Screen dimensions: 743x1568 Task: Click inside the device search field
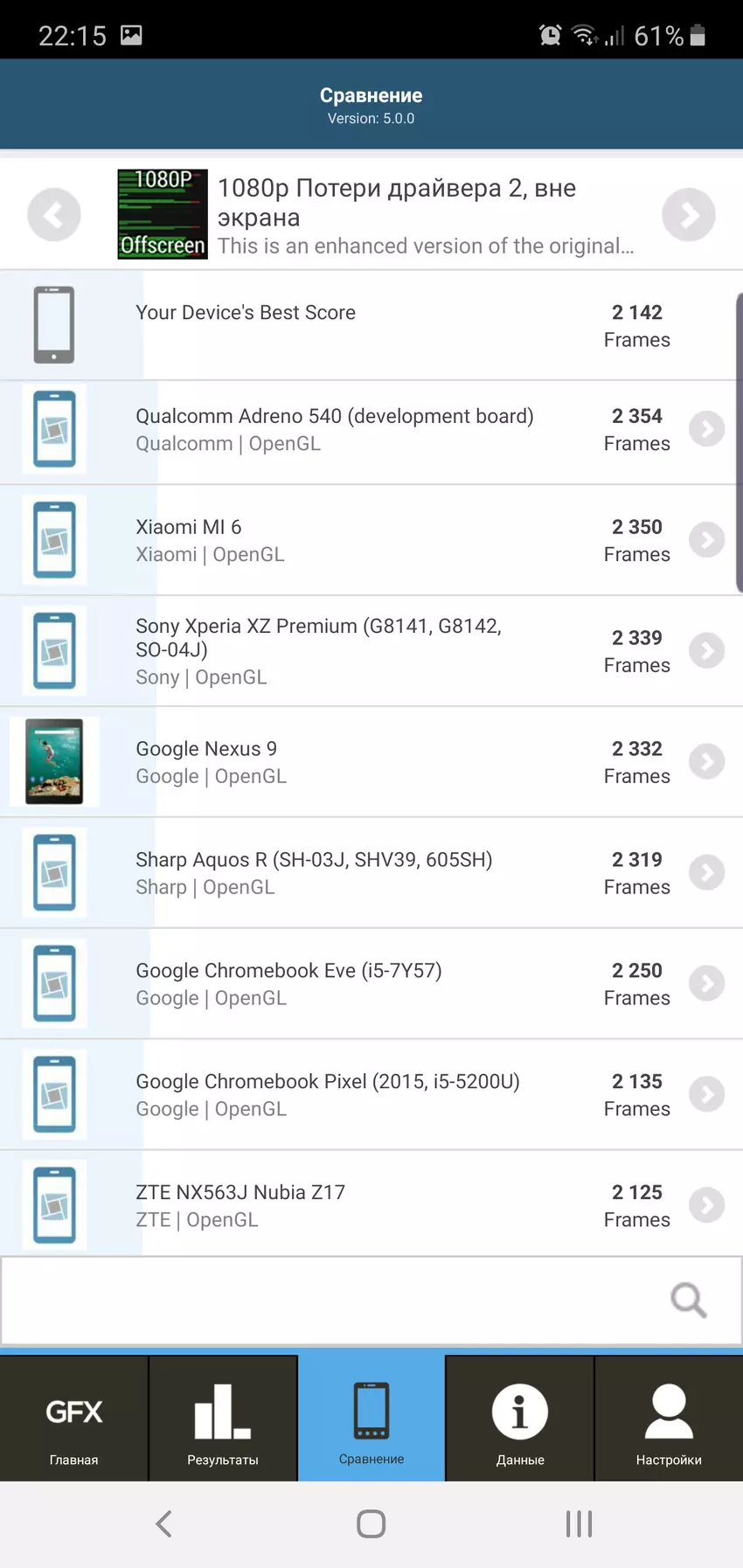point(332,1300)
